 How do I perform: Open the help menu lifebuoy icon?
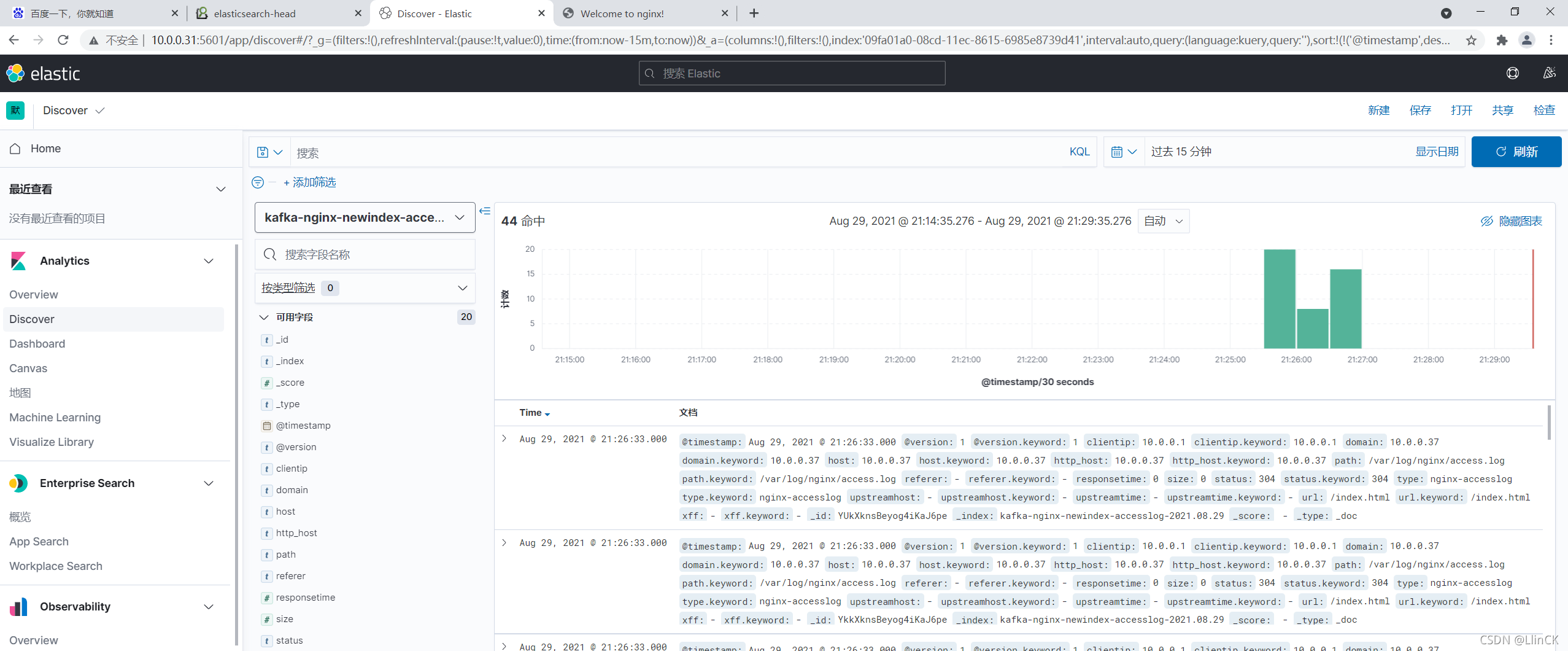point(1513,74)
